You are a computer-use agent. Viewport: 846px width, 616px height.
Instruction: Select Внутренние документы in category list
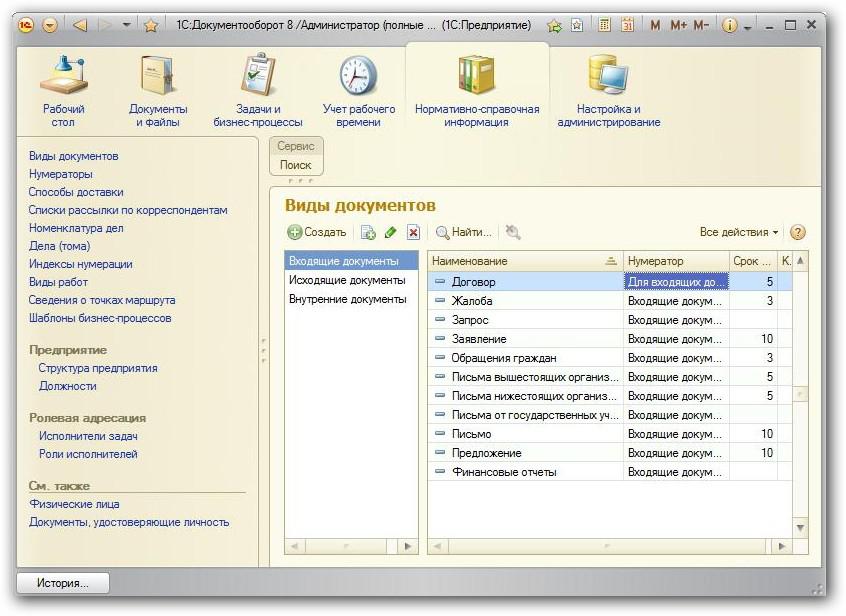[351, 299]
